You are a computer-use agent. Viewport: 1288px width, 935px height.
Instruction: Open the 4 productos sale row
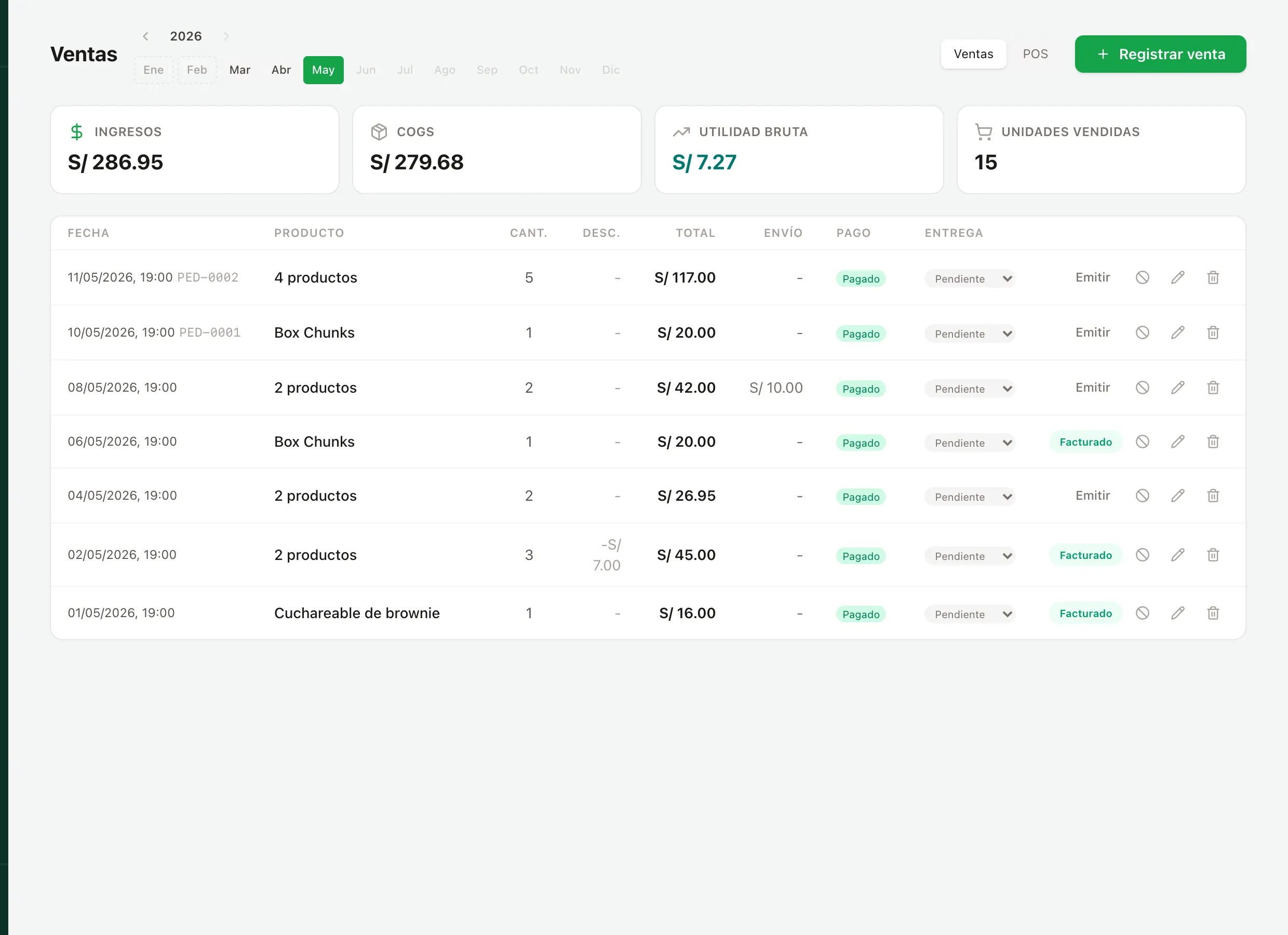pyautogui.click(x=648, y=277)
